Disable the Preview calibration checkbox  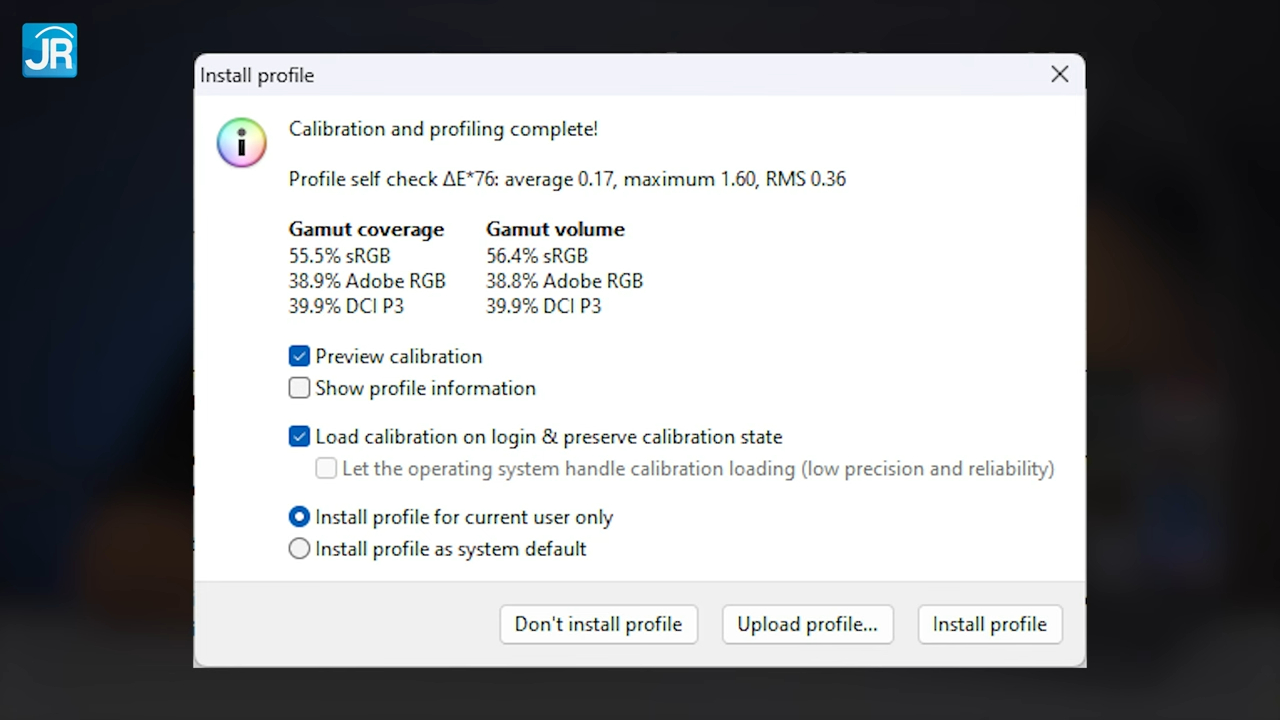[x=299, y=356]
